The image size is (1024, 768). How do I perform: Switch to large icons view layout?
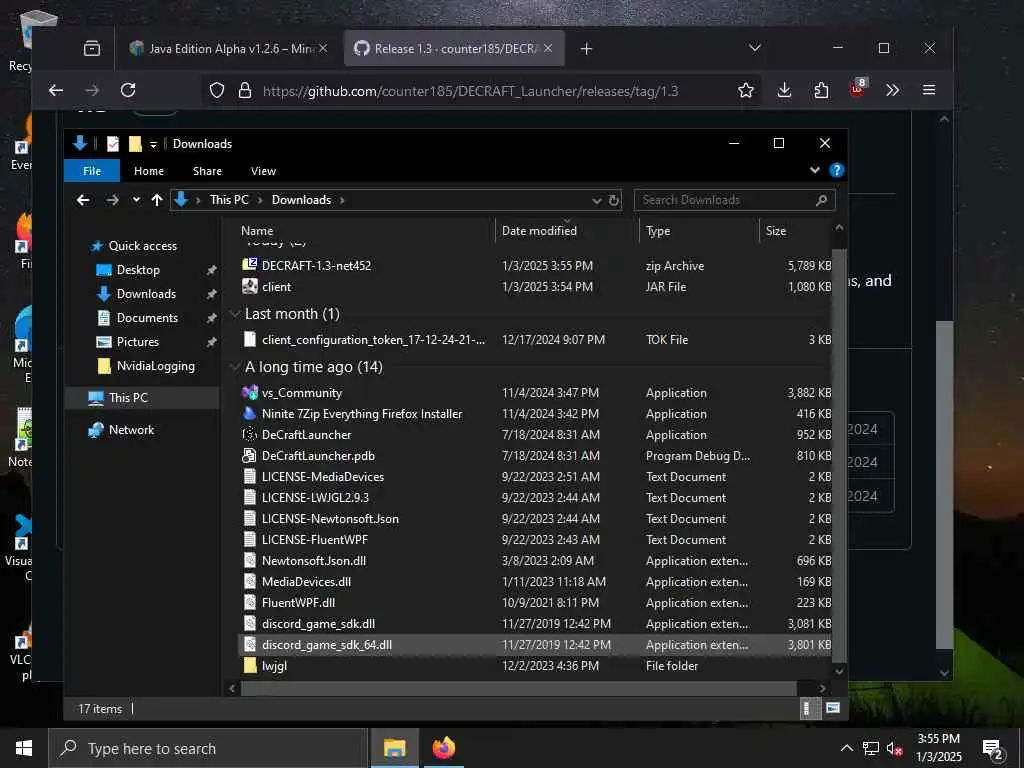click(x=833, y=709)
